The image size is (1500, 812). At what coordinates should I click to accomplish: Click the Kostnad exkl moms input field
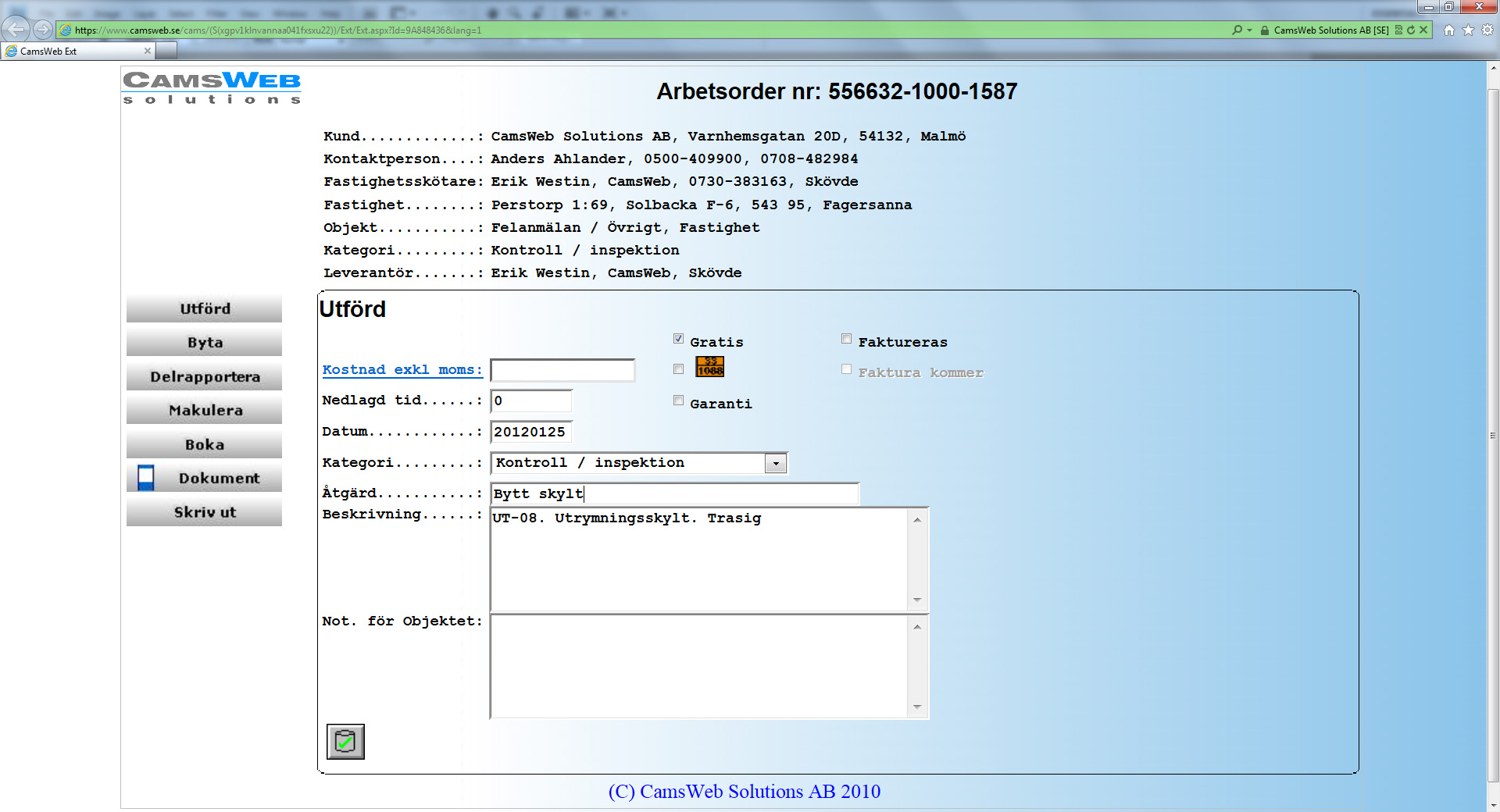(562, 370)
